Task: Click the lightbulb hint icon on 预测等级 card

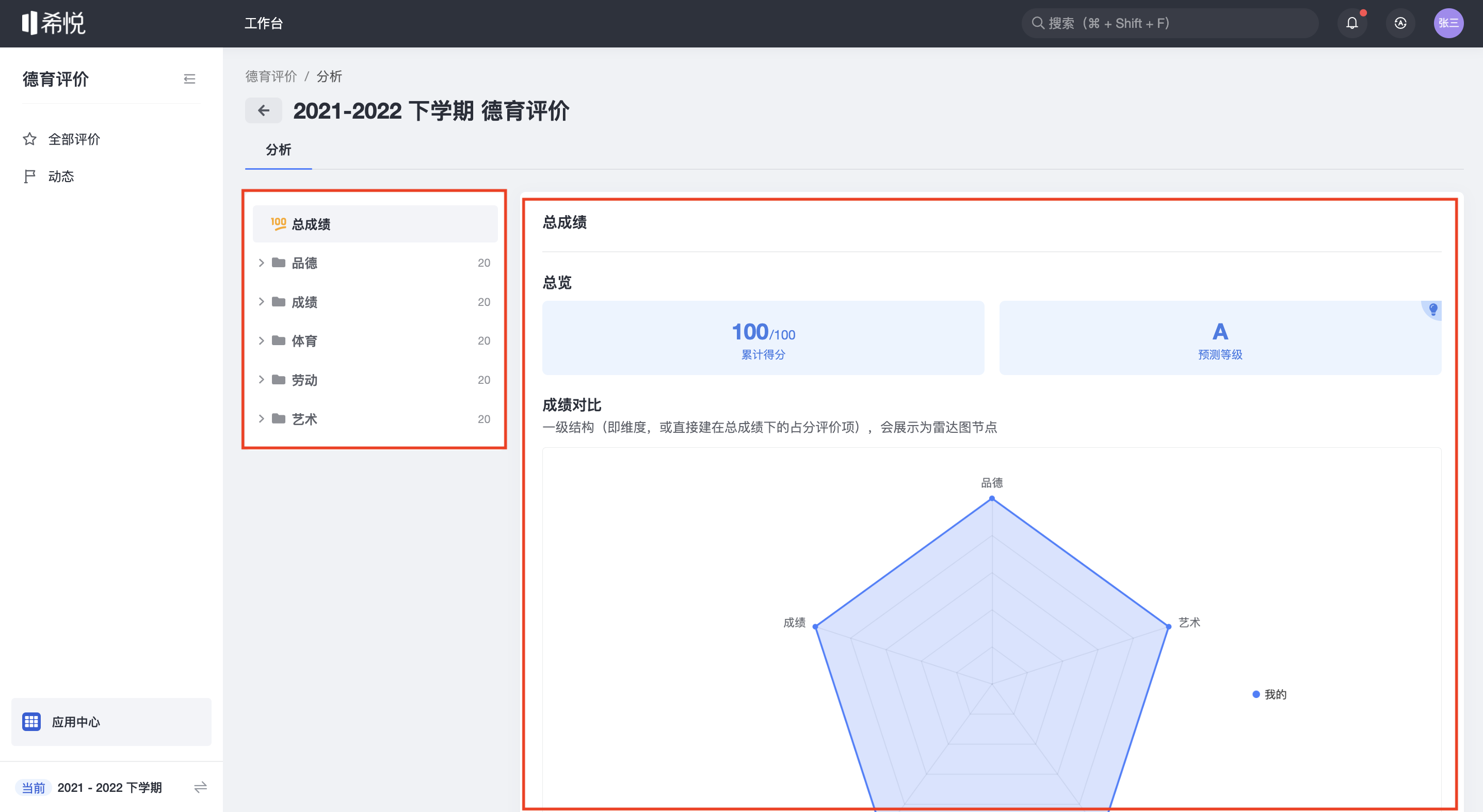Action: [1433, 309]
